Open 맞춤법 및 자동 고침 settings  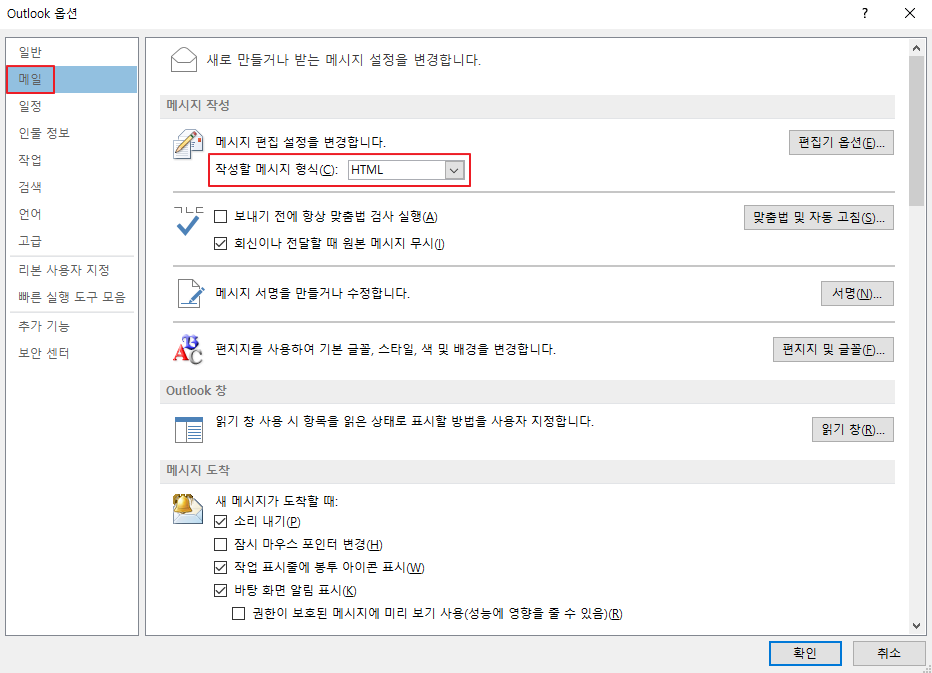(818, 218)
